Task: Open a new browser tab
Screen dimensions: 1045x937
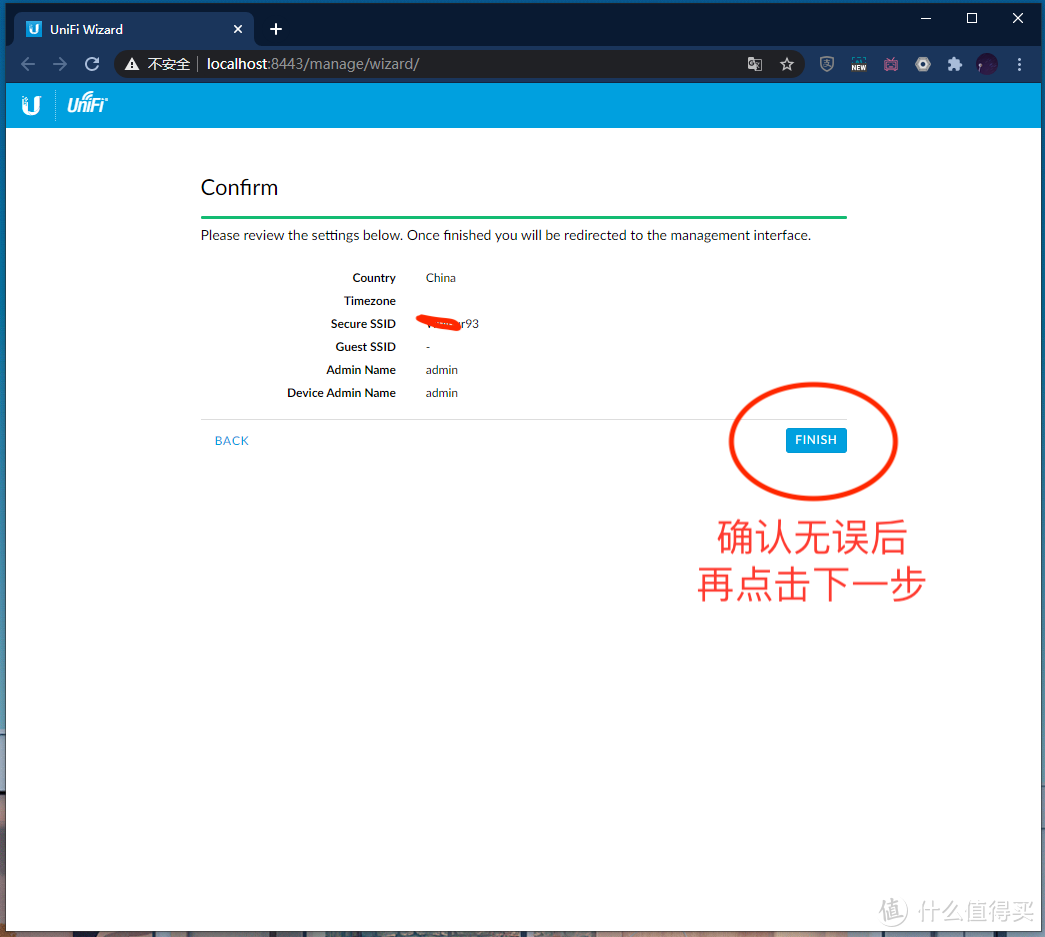Action: pos(276,29)
